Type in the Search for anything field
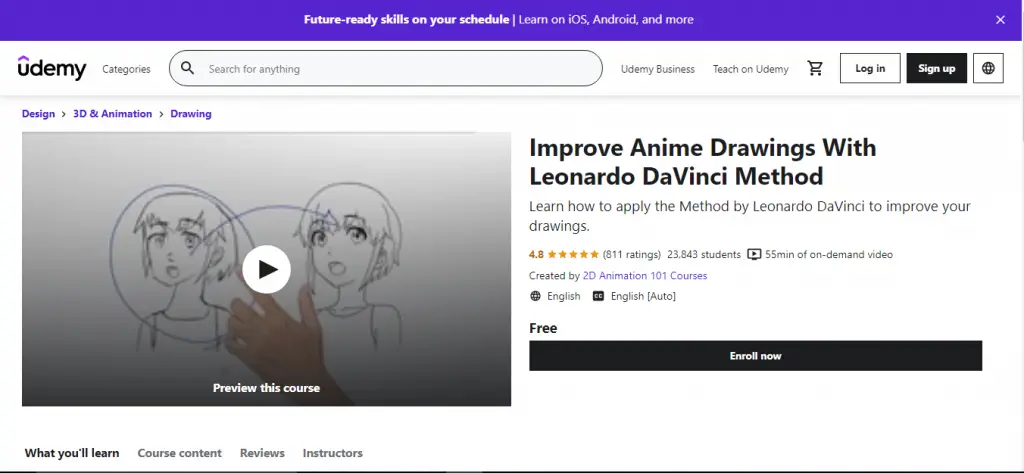Screen dimensions: 1024x473 (x=400, y=69)
